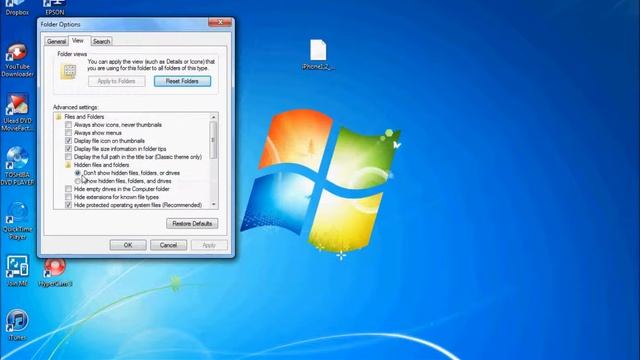Select the TOSHIBA DVD PLAYER icon
Image resolution: width=640 pixels, height=360 pixels.
17,166
